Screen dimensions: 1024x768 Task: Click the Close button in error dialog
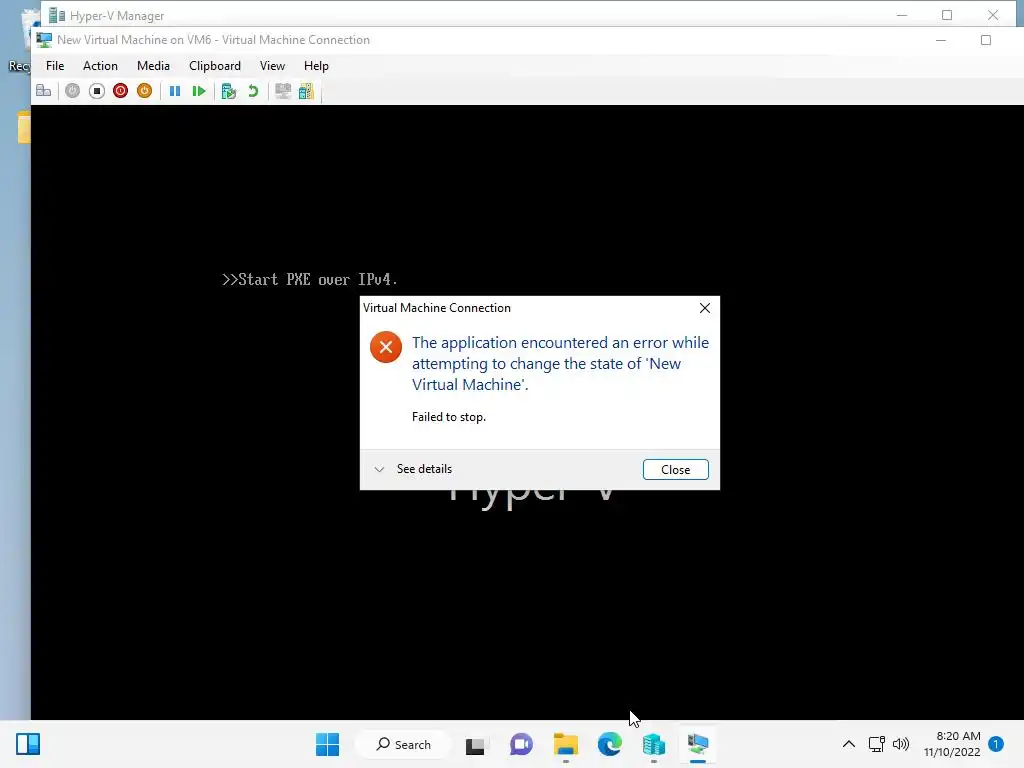click(675, 470)
